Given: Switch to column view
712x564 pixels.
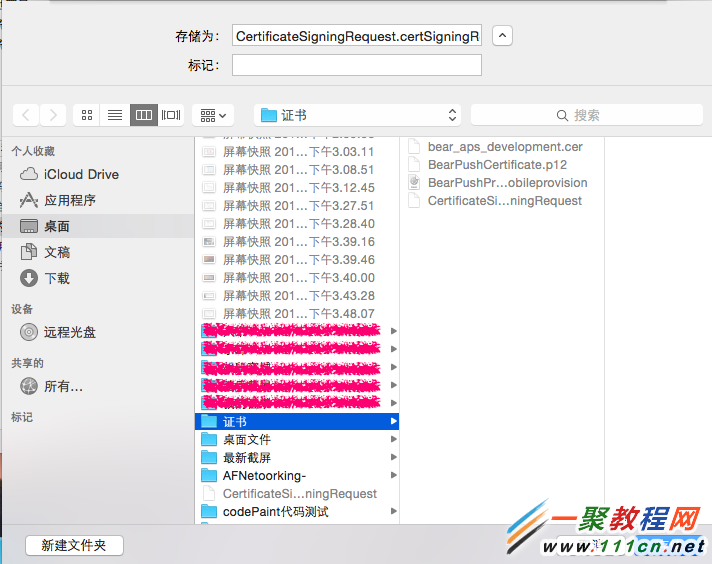Looking at the screenshot, I should [x=144, y=115].
